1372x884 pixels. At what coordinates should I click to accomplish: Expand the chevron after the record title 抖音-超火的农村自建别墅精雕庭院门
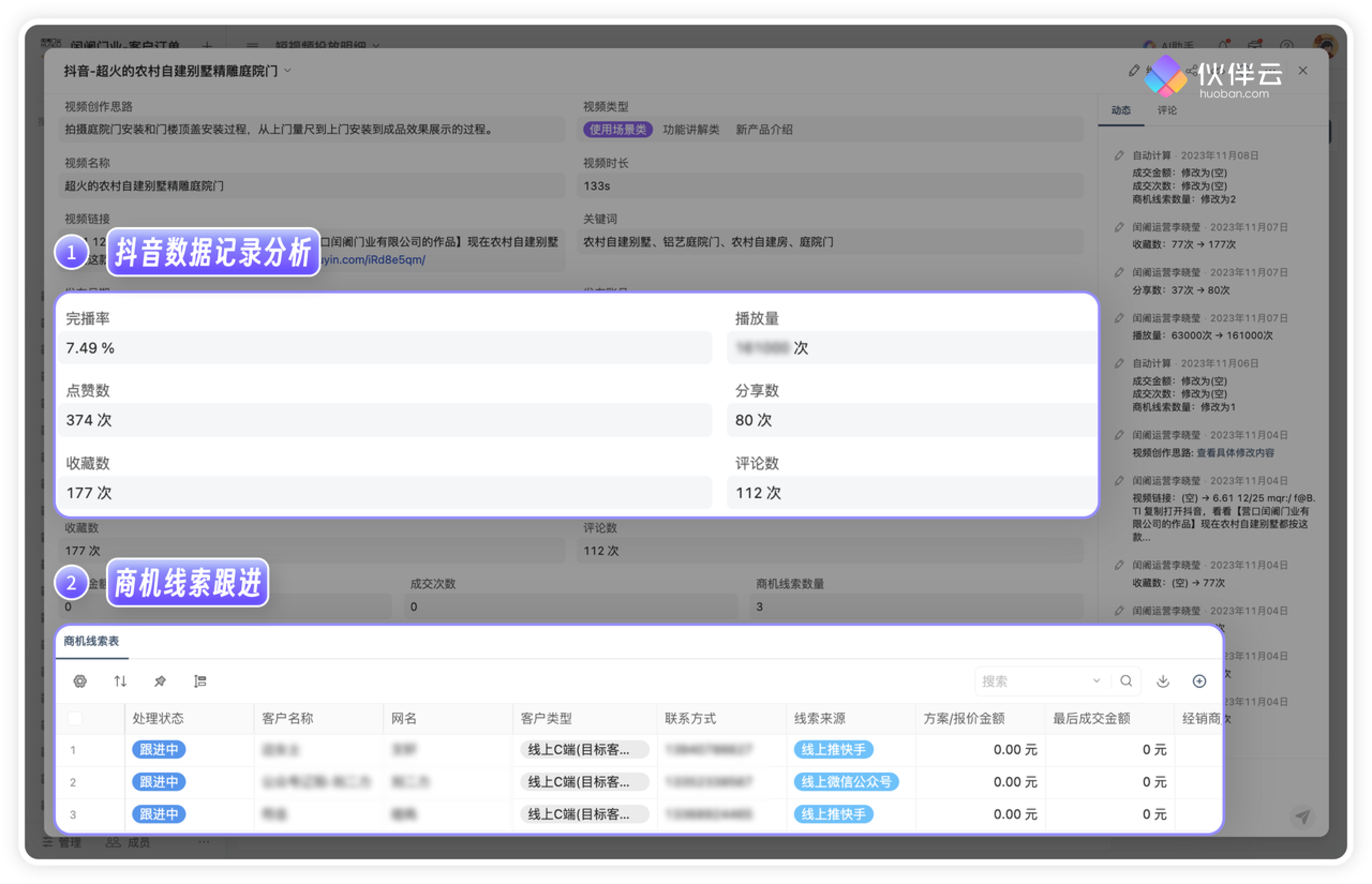[288, 71]
